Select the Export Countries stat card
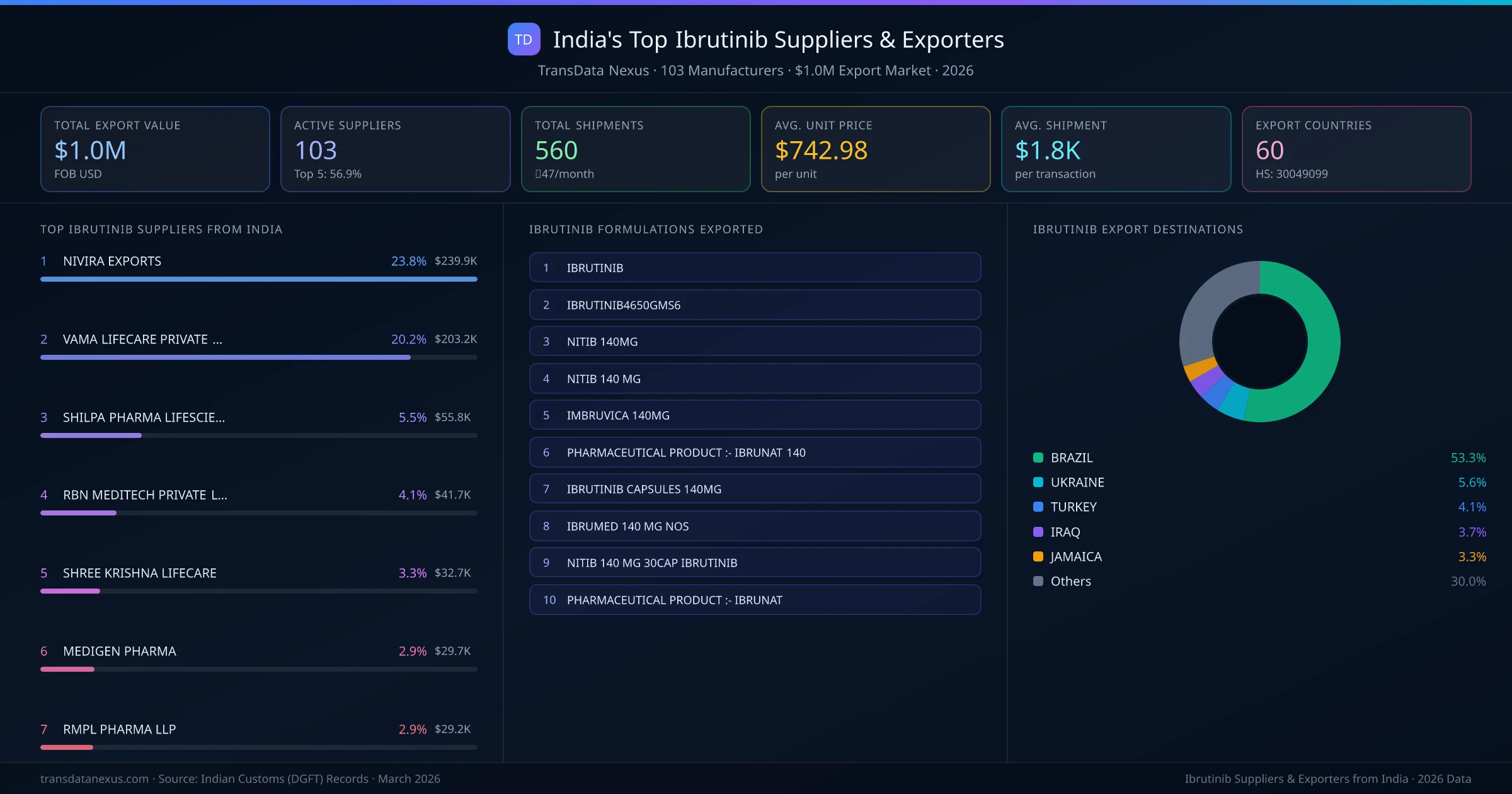Screen dimensions: 1512x794 (1356, 149)
